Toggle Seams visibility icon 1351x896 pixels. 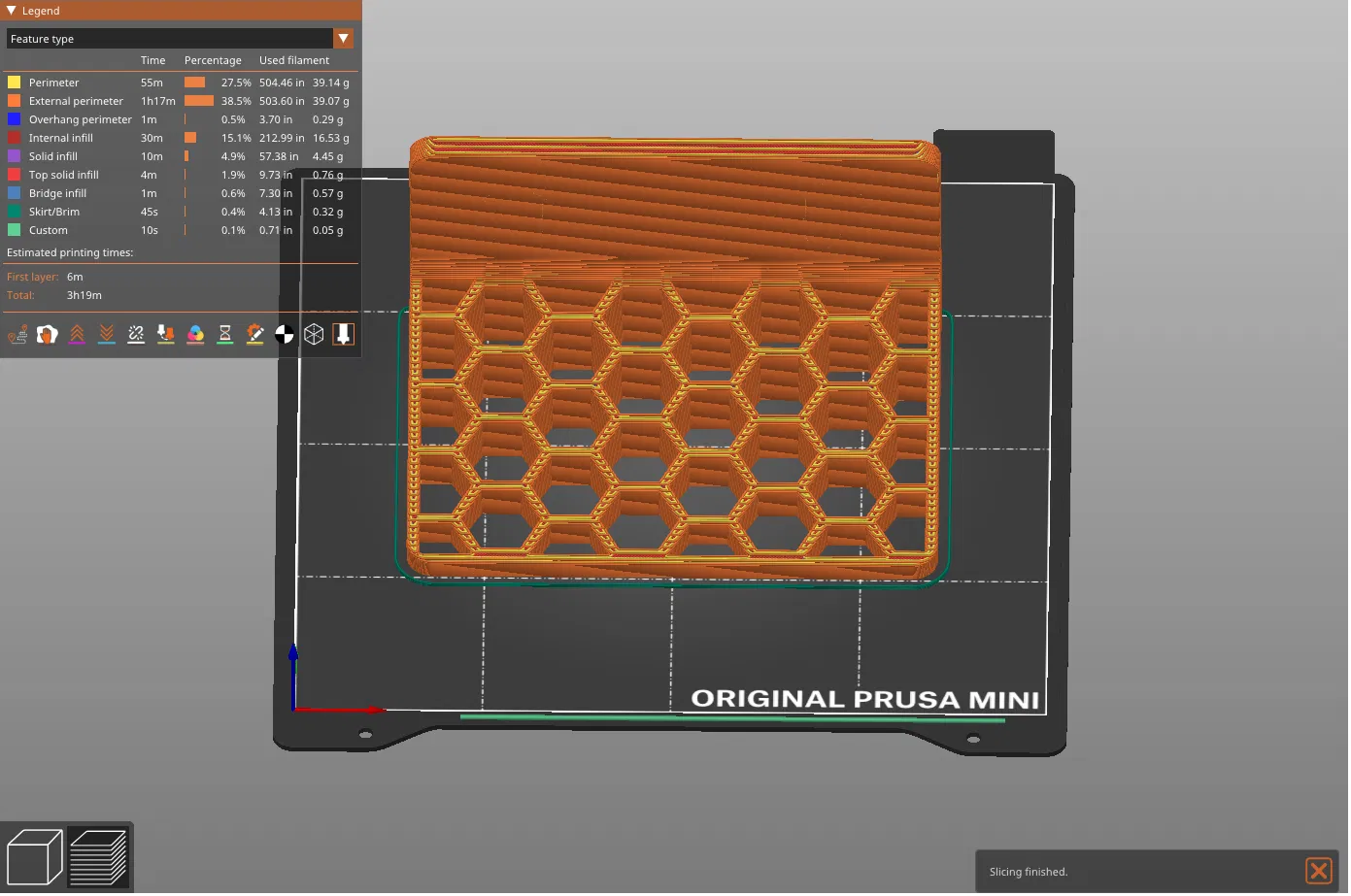[136, 335]
